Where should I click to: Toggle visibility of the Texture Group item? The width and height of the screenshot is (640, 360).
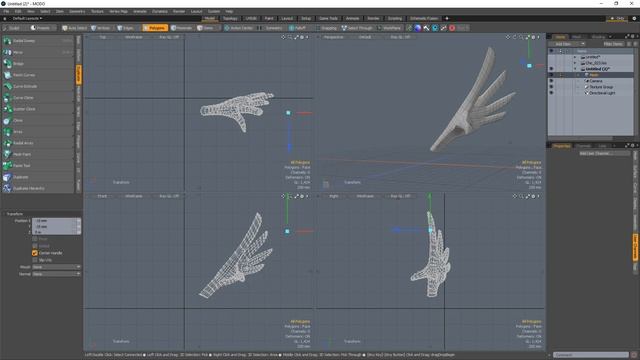click(551, 87)
